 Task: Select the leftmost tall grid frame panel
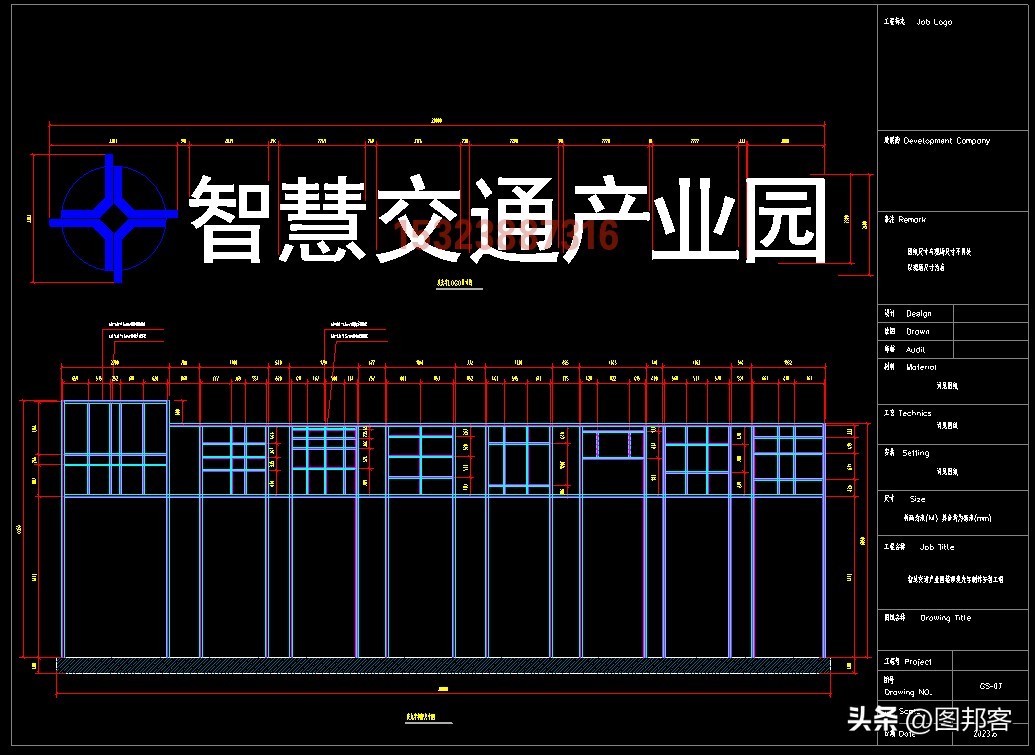click(x=115, y=448)
